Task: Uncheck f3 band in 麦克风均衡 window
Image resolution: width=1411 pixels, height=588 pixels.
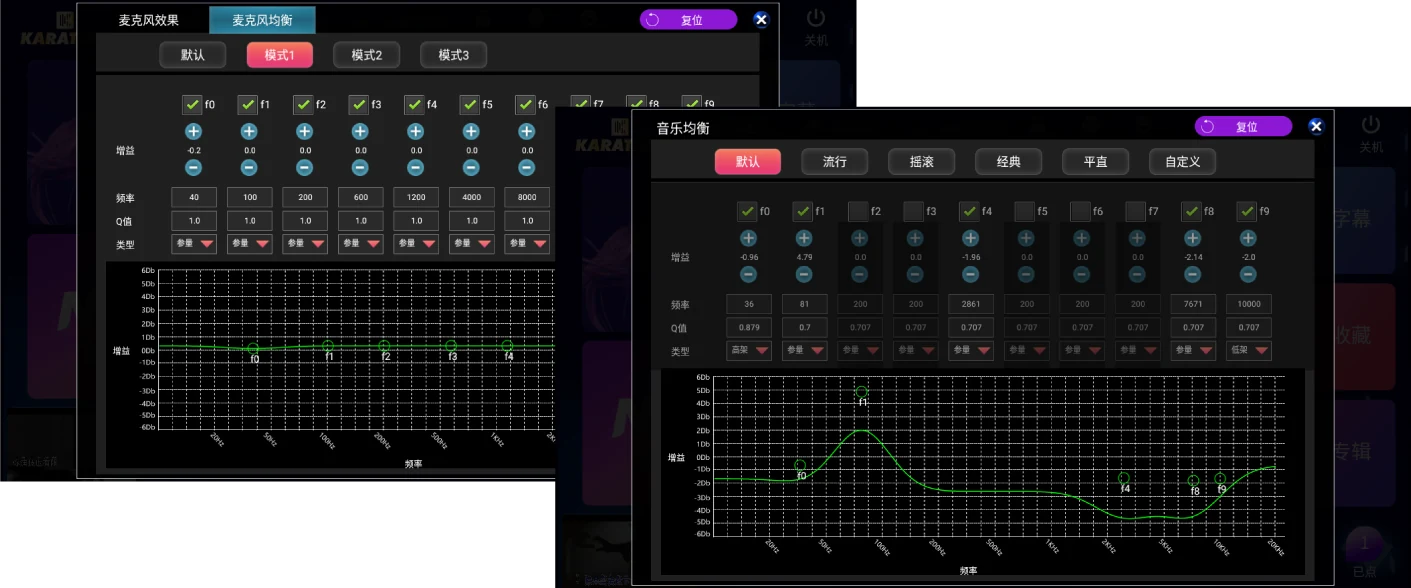Action: click(359, 104)
